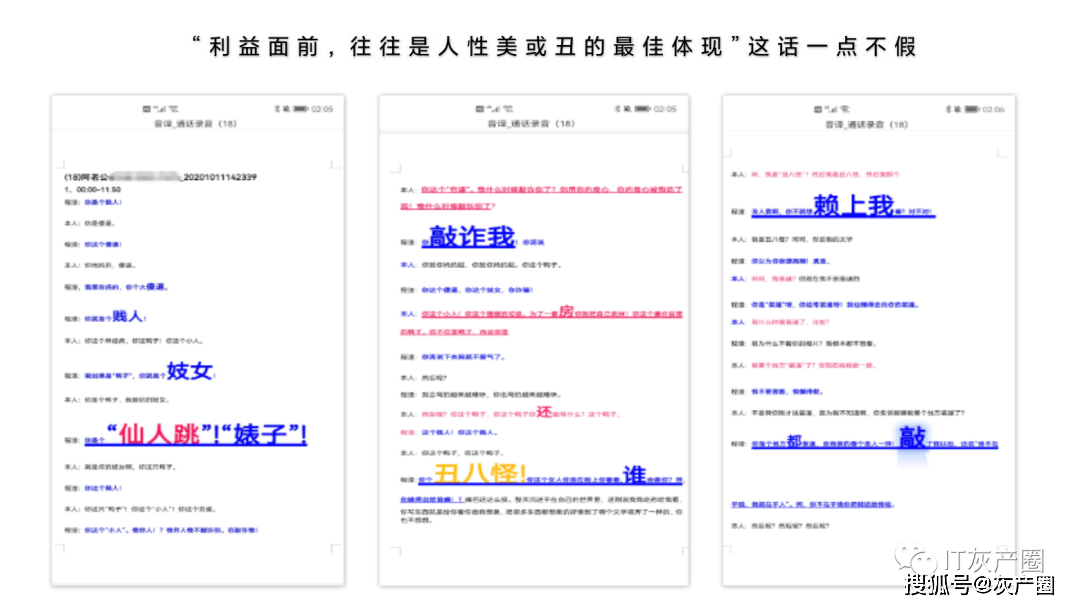Click the large blue phrase 敲诈我
This screenshot has height=608, width=1080.
(x=472, y=237)
